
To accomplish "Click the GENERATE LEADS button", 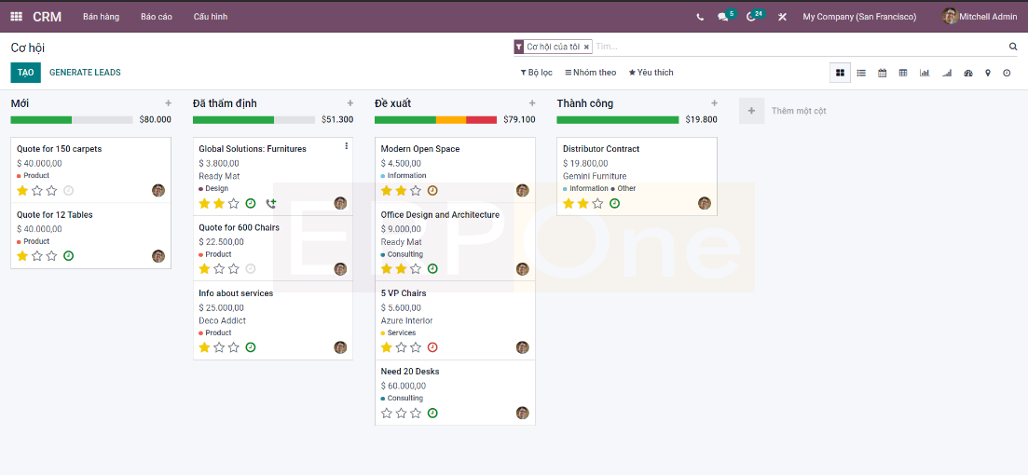I will tap(85, 73).
